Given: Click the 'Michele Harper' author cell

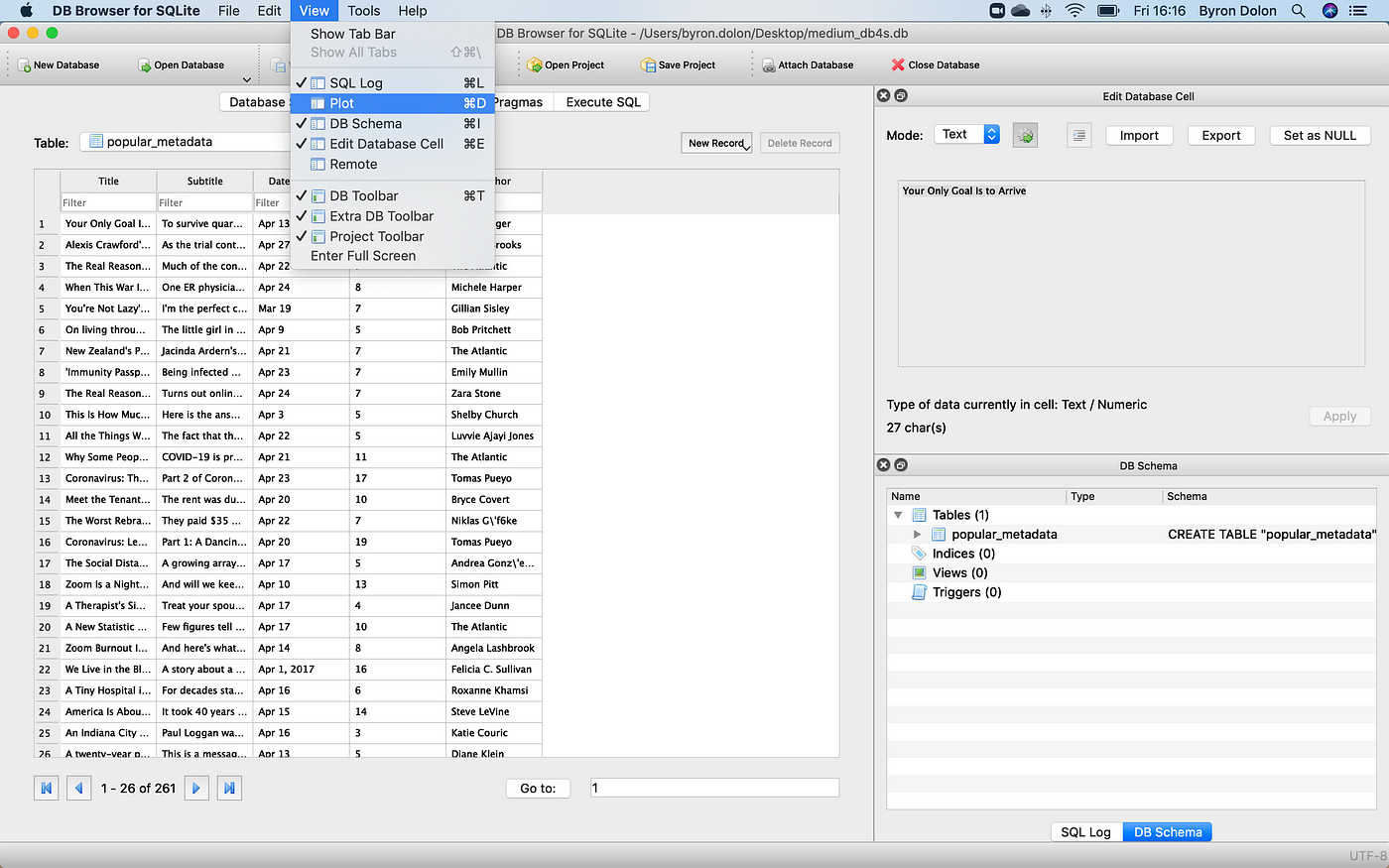Looking at the screenshot, I should [x=494, y=288].
